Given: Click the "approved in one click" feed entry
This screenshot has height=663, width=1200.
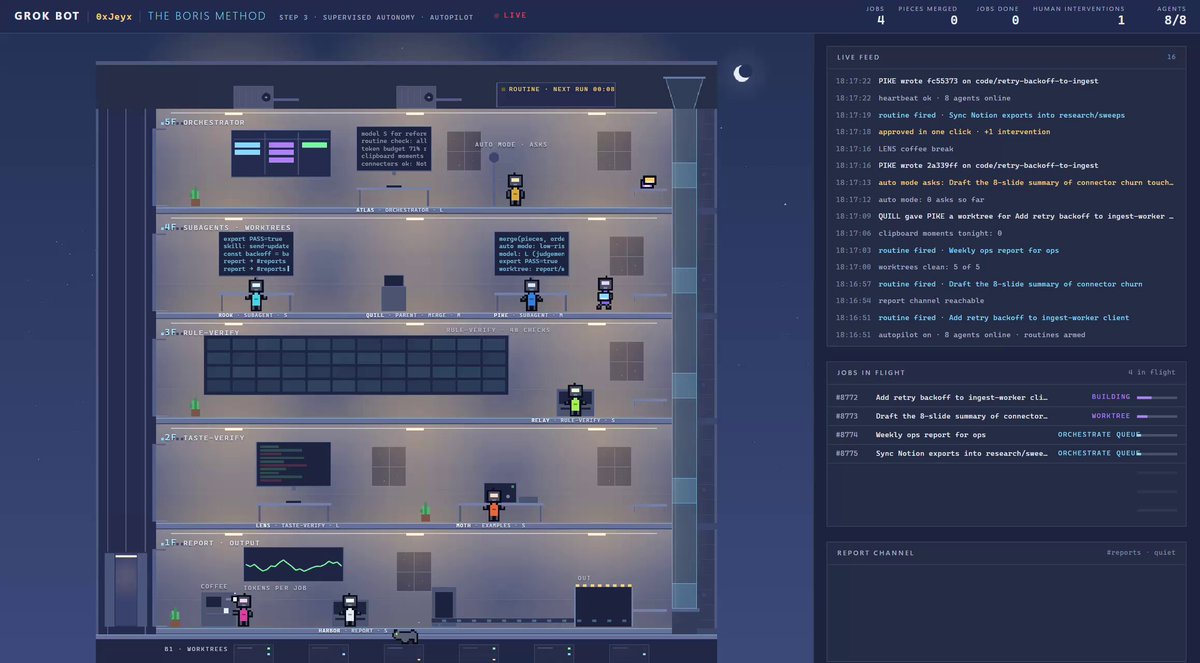Looking at the screenshot, I should coord(964,132).
